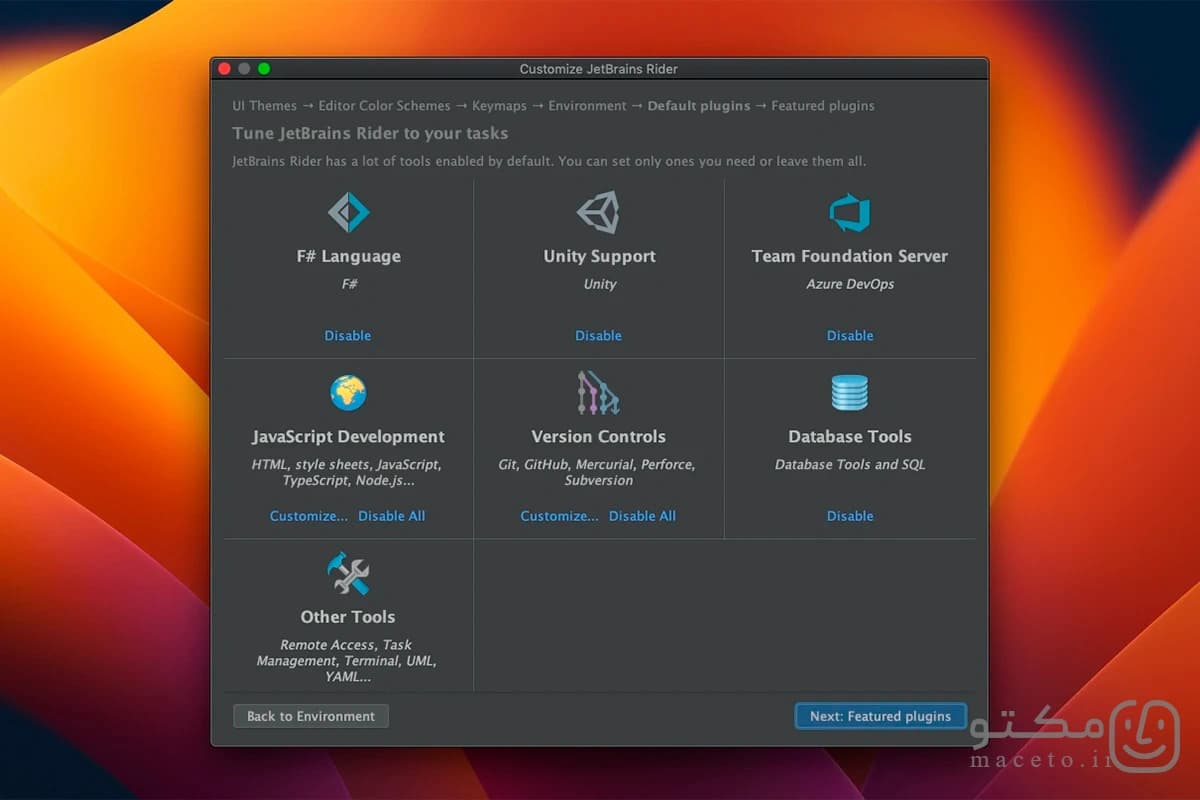Go back using Back to Environment button
This screenshot has height=800, width=1200.
[311, 716]
